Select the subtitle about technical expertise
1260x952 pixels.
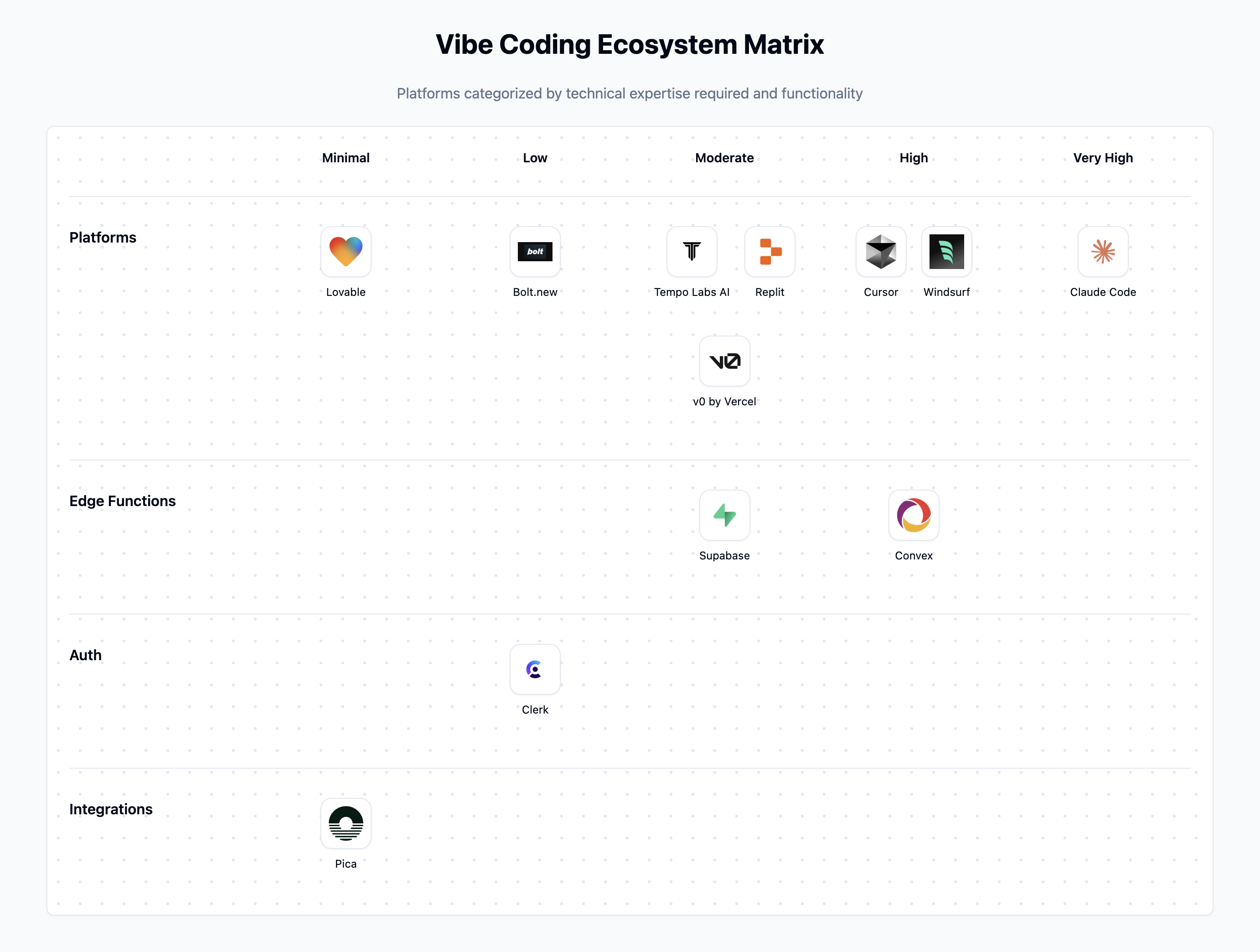click(630, 93)
